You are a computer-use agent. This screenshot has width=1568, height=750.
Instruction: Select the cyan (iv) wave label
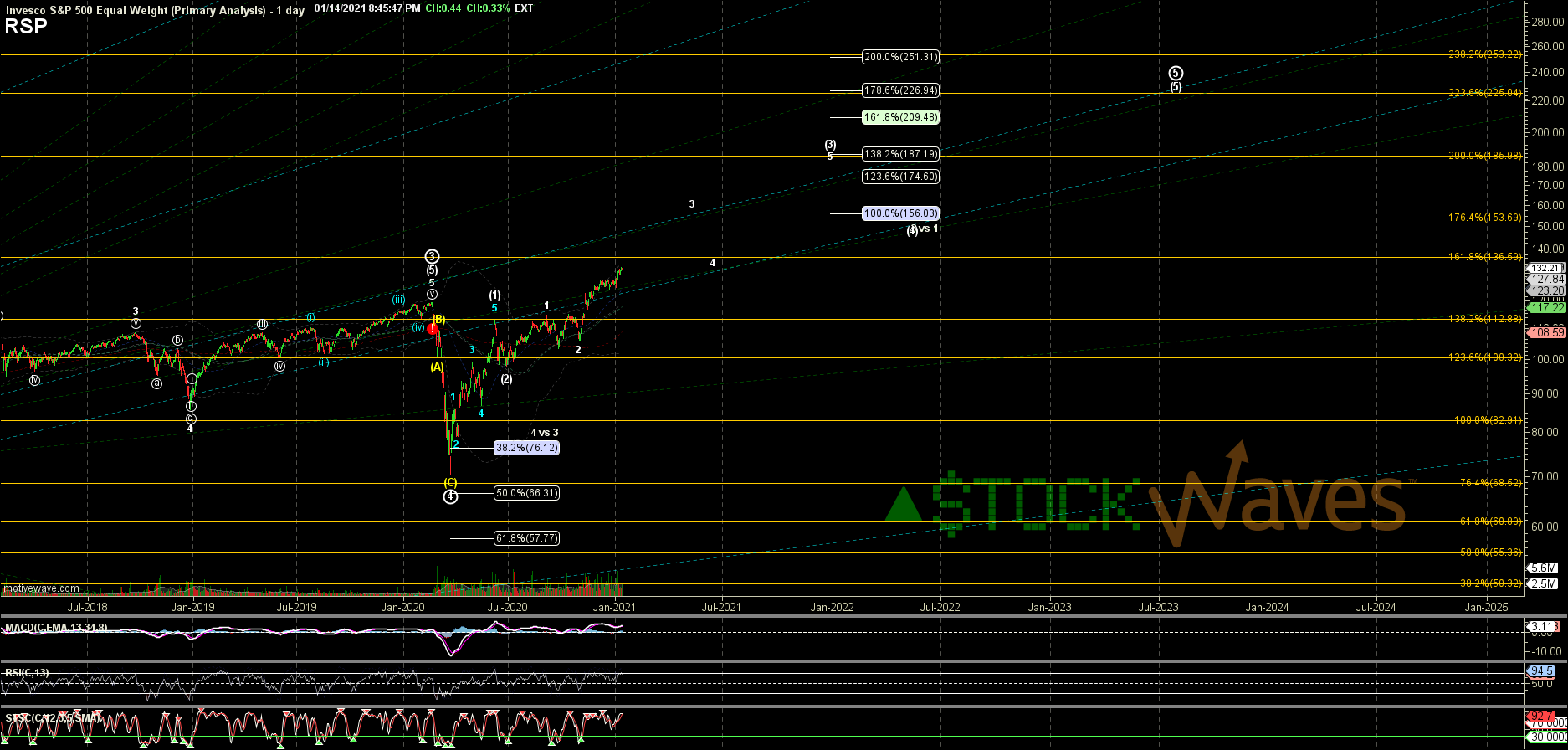point(418,327)
